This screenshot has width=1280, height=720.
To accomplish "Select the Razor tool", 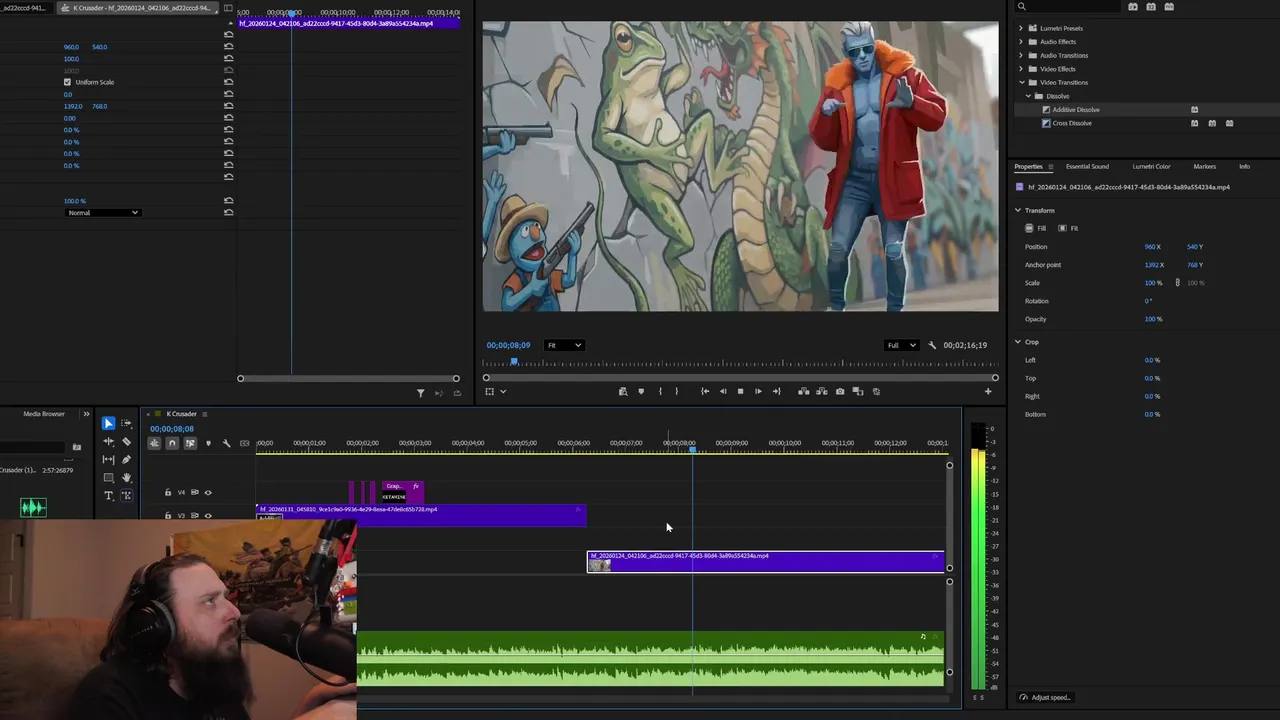I will (x=126, y=441).
